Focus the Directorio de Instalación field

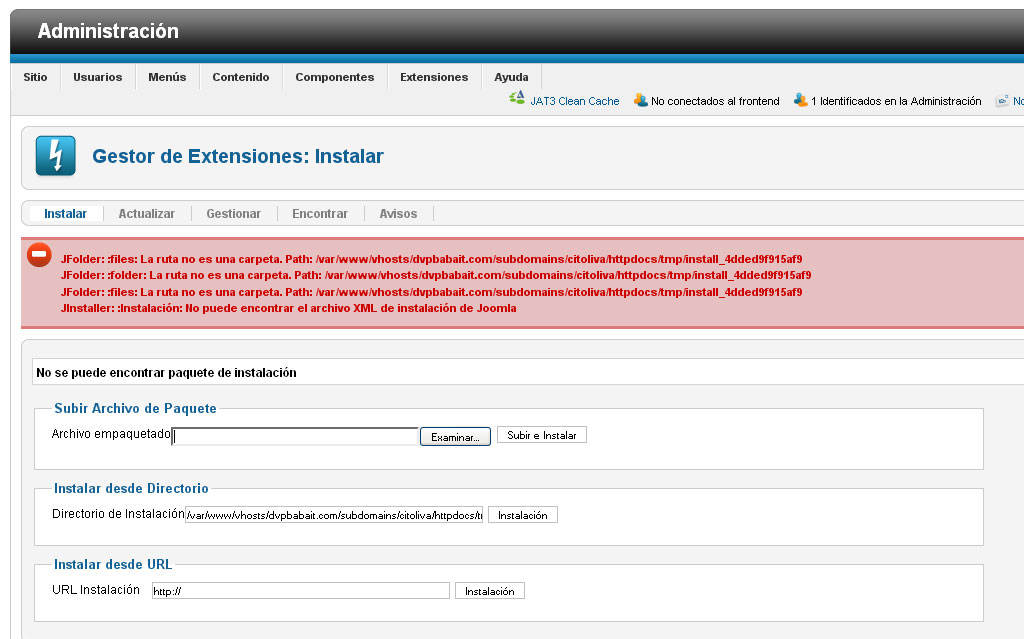334,516
